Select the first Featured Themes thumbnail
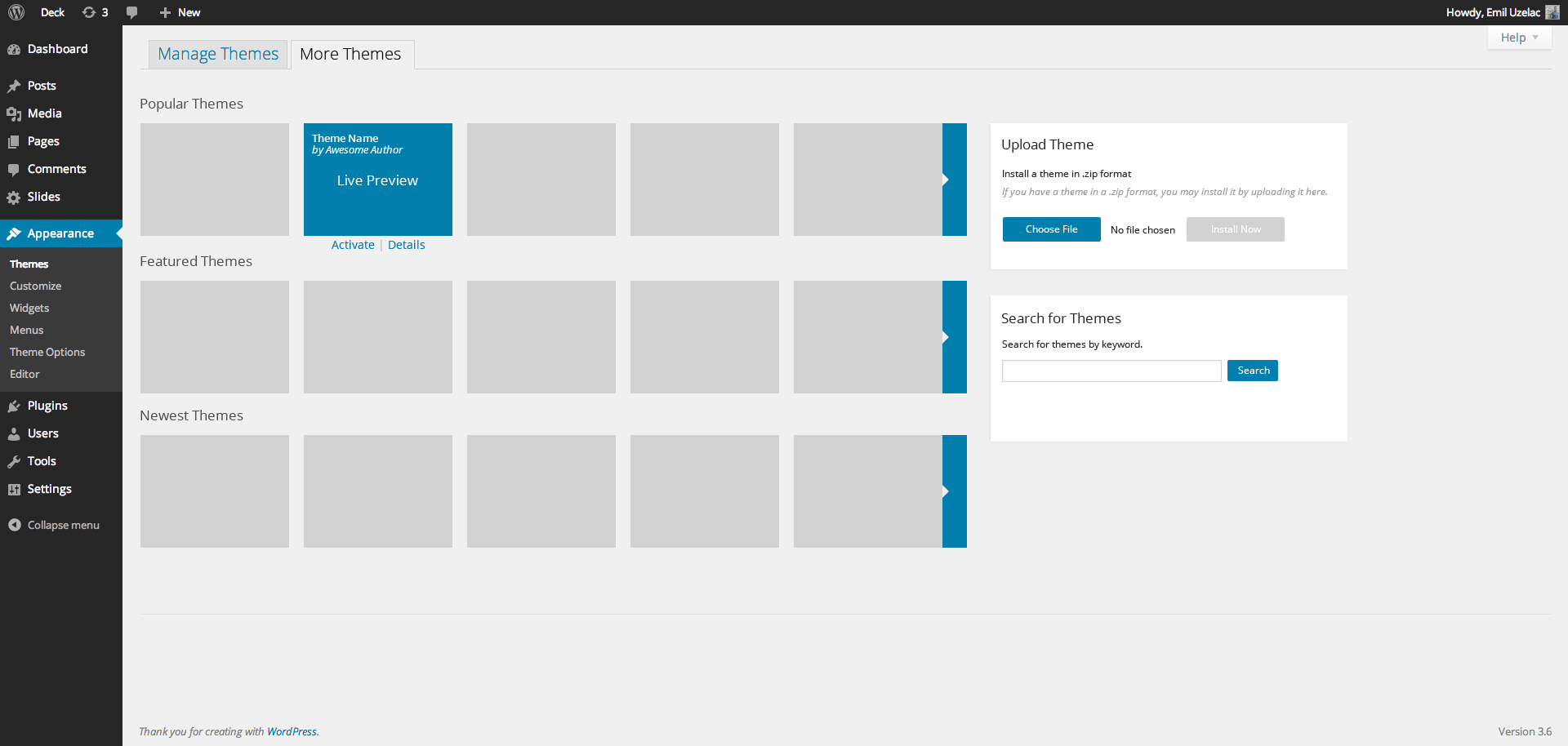The width and height of the screenshot is (1568, 746). pos(215,337)
